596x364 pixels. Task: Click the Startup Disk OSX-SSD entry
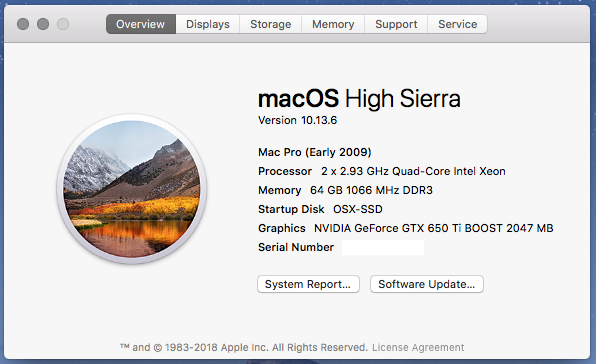coord(320,209)
